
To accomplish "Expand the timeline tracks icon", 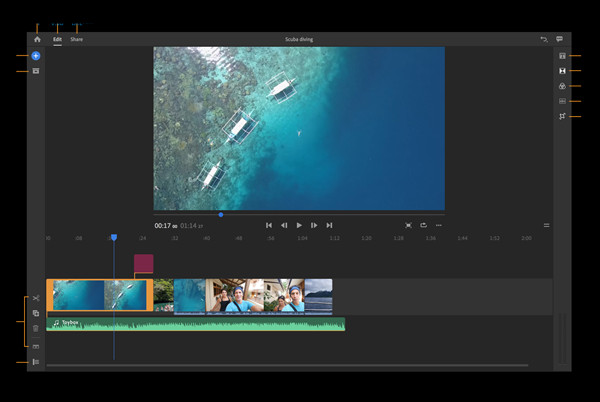I will [35, 346].
